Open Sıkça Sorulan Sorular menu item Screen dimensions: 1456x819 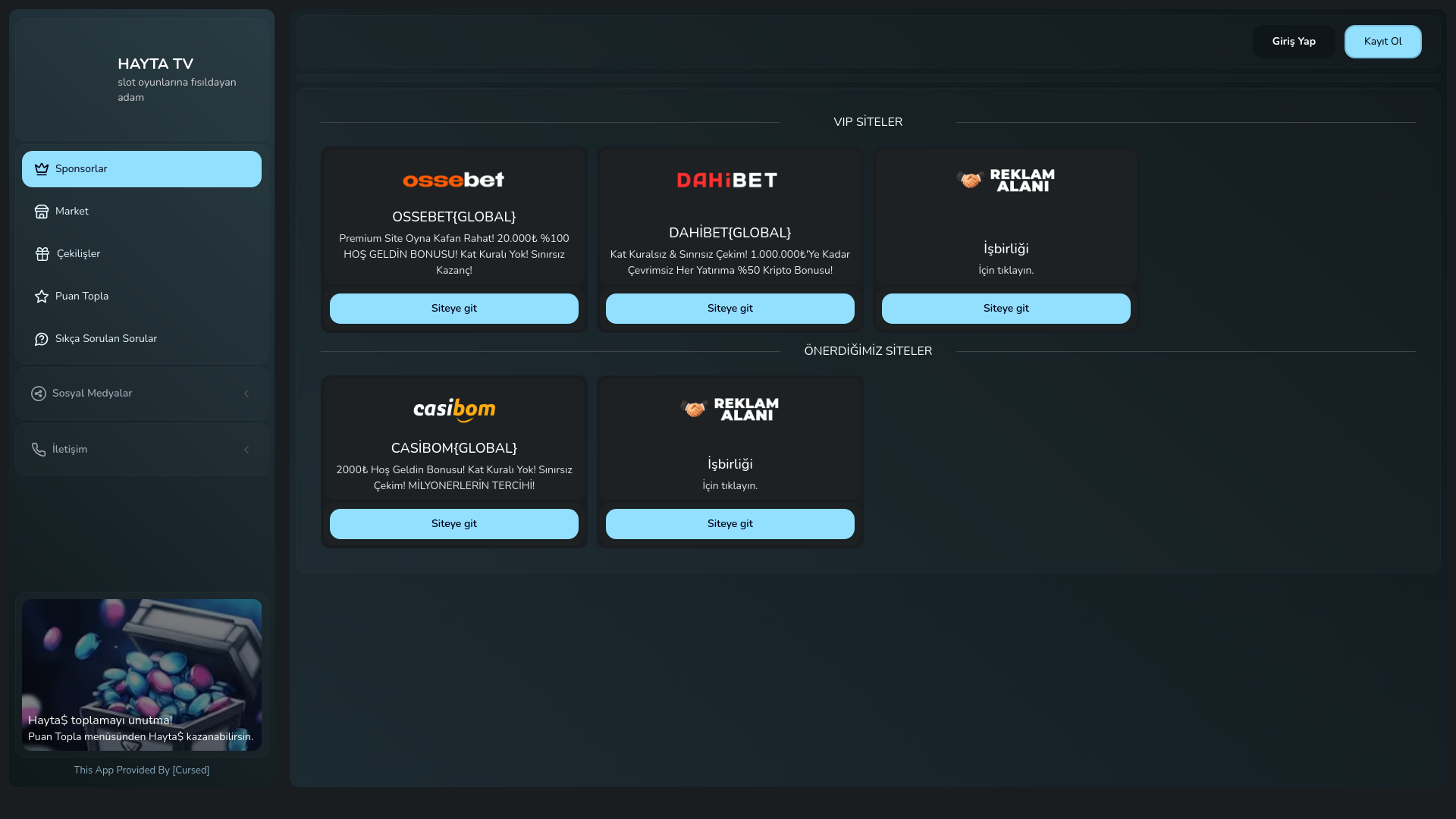142,339
